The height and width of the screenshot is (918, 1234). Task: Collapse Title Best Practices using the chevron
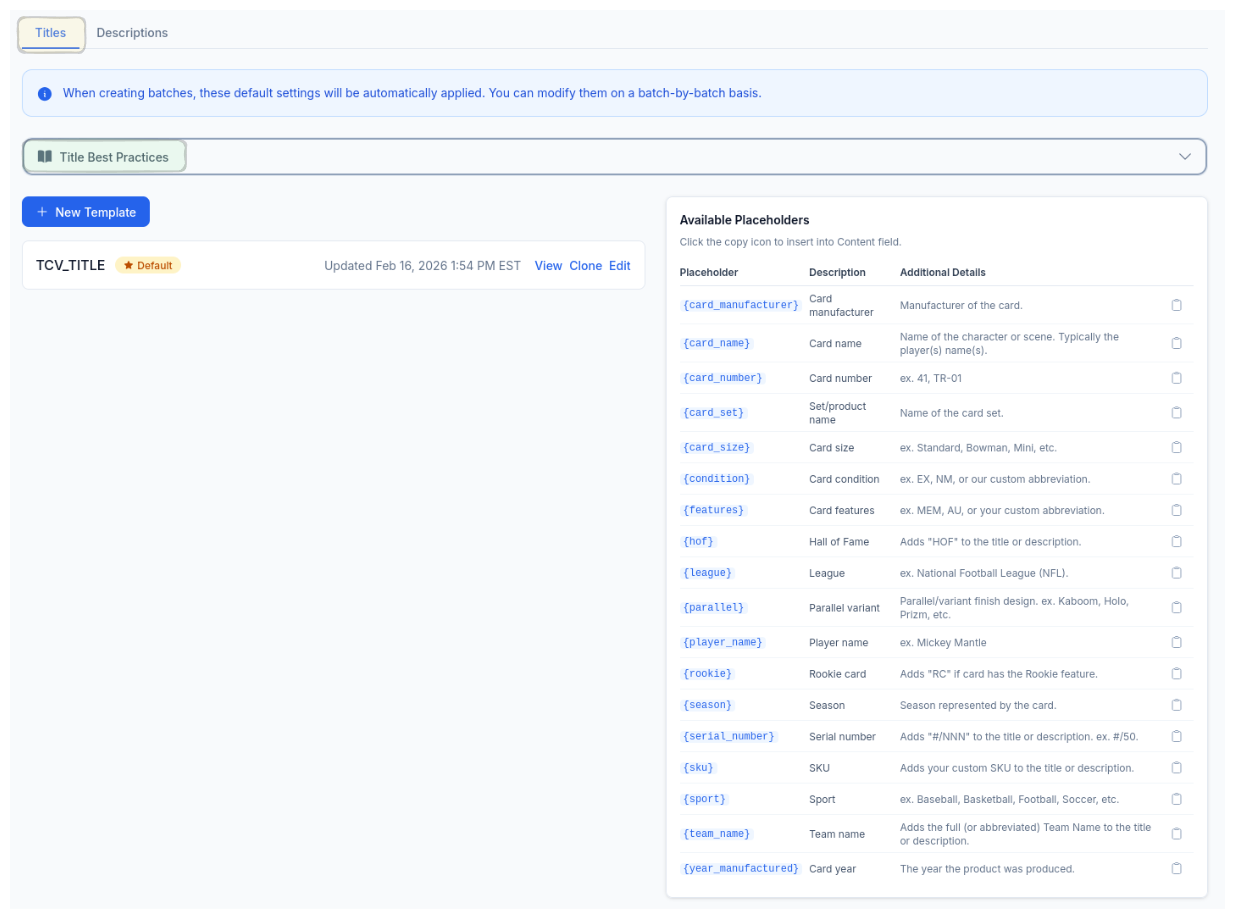click(1185, 156)
